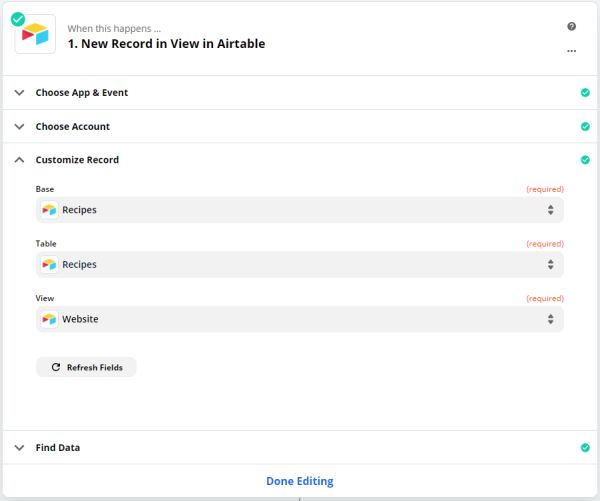Collapse the Customize Record section
This screenshot has height=501, width=600.
click(x=300, y=160)
